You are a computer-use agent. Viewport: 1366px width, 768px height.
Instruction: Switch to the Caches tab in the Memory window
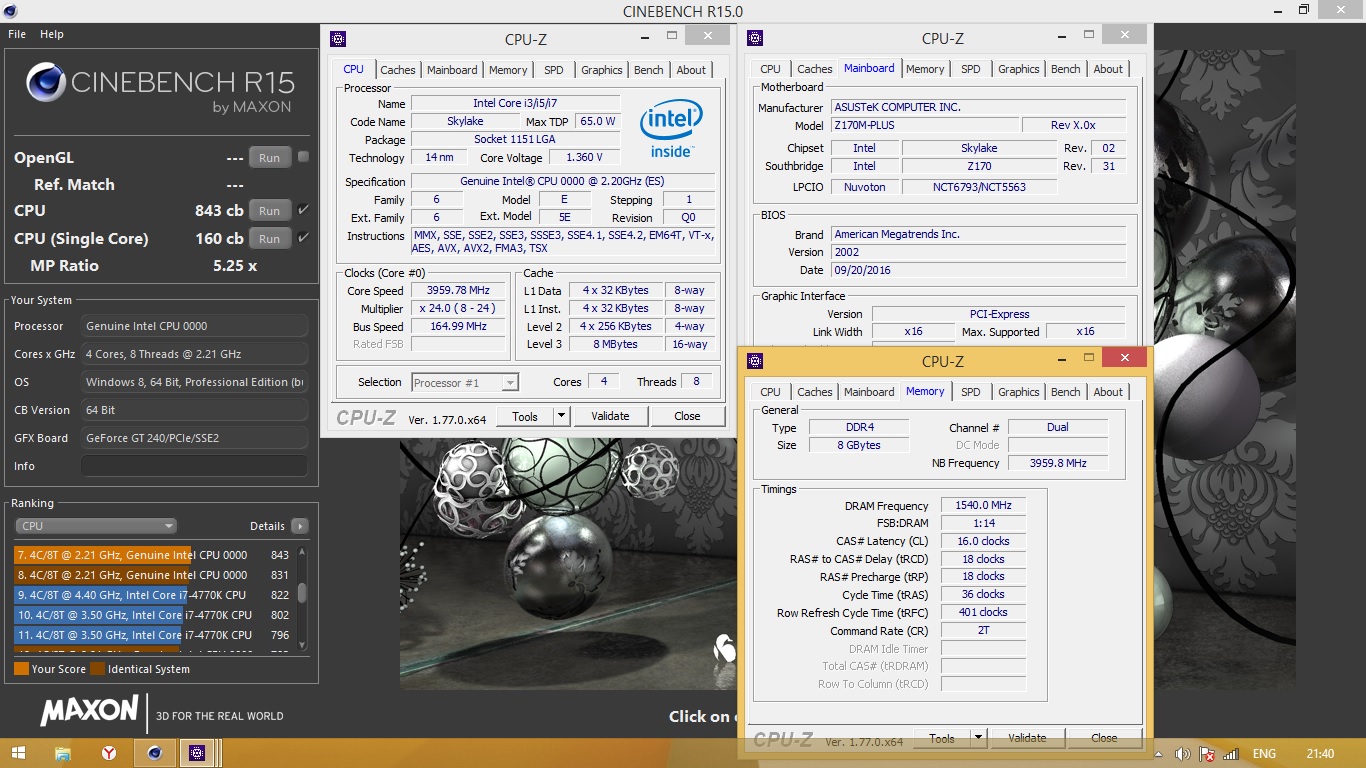(x=815, y=392)
